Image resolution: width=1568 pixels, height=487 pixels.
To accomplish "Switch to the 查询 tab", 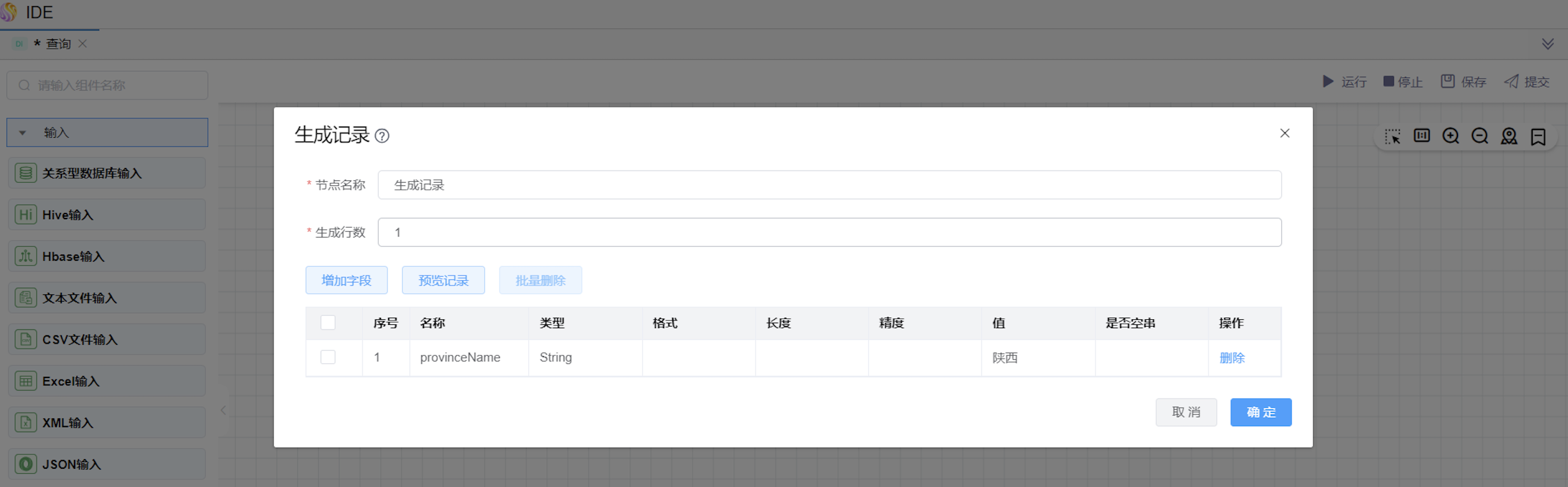I will (58, 44).
